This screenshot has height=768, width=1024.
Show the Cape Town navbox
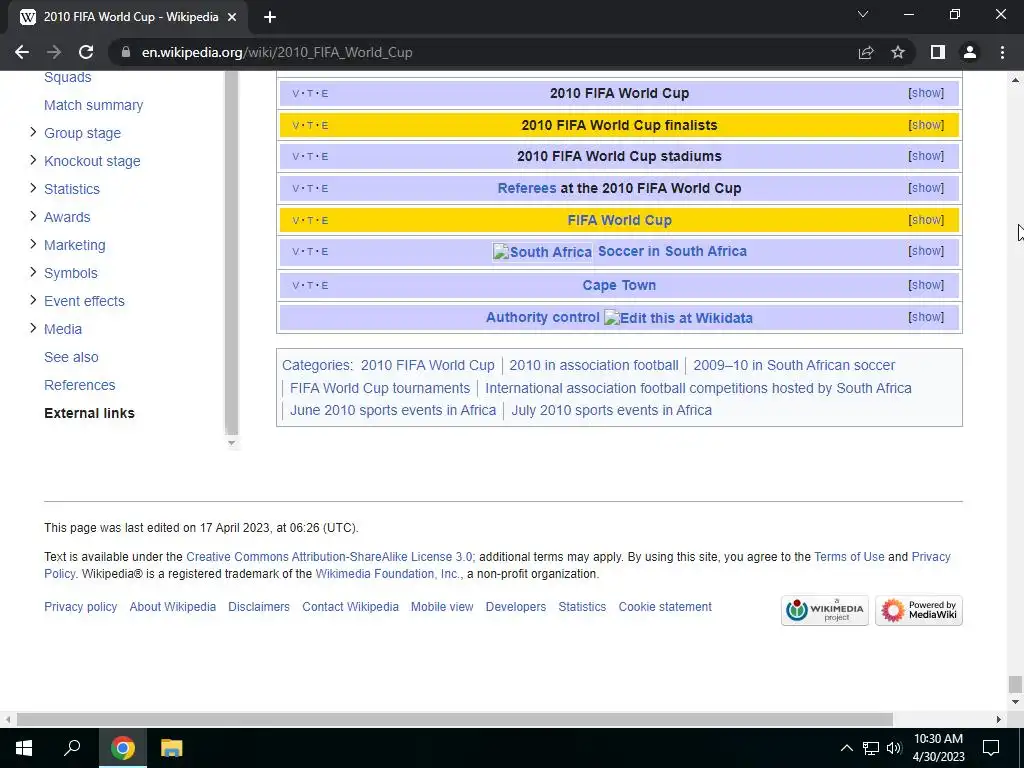[x=926, y=285]
